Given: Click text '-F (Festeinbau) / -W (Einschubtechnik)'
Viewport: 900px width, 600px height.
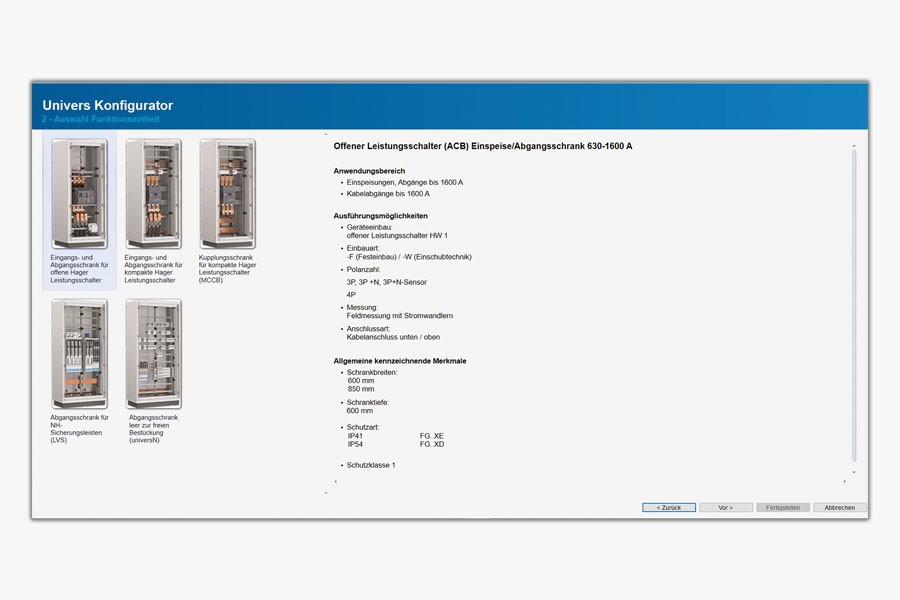Looking at the screenshot, I should (409, 257).
